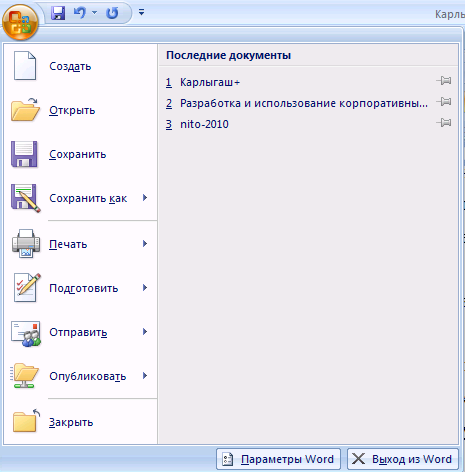
Task: Click the floppy disk icon next to Сохранить
Action: click(x=24, y=154)
